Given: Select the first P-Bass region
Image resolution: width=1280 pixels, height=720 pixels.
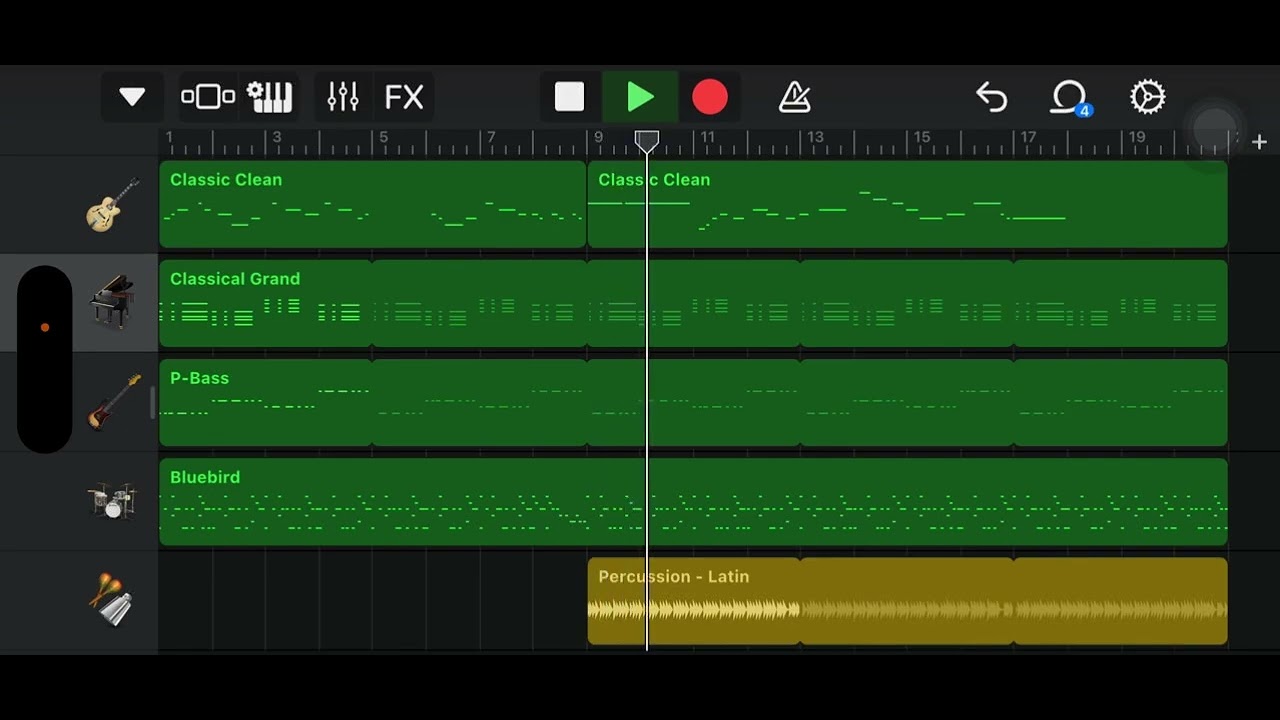Looking at the screenshot, I should tap(265, 402).
